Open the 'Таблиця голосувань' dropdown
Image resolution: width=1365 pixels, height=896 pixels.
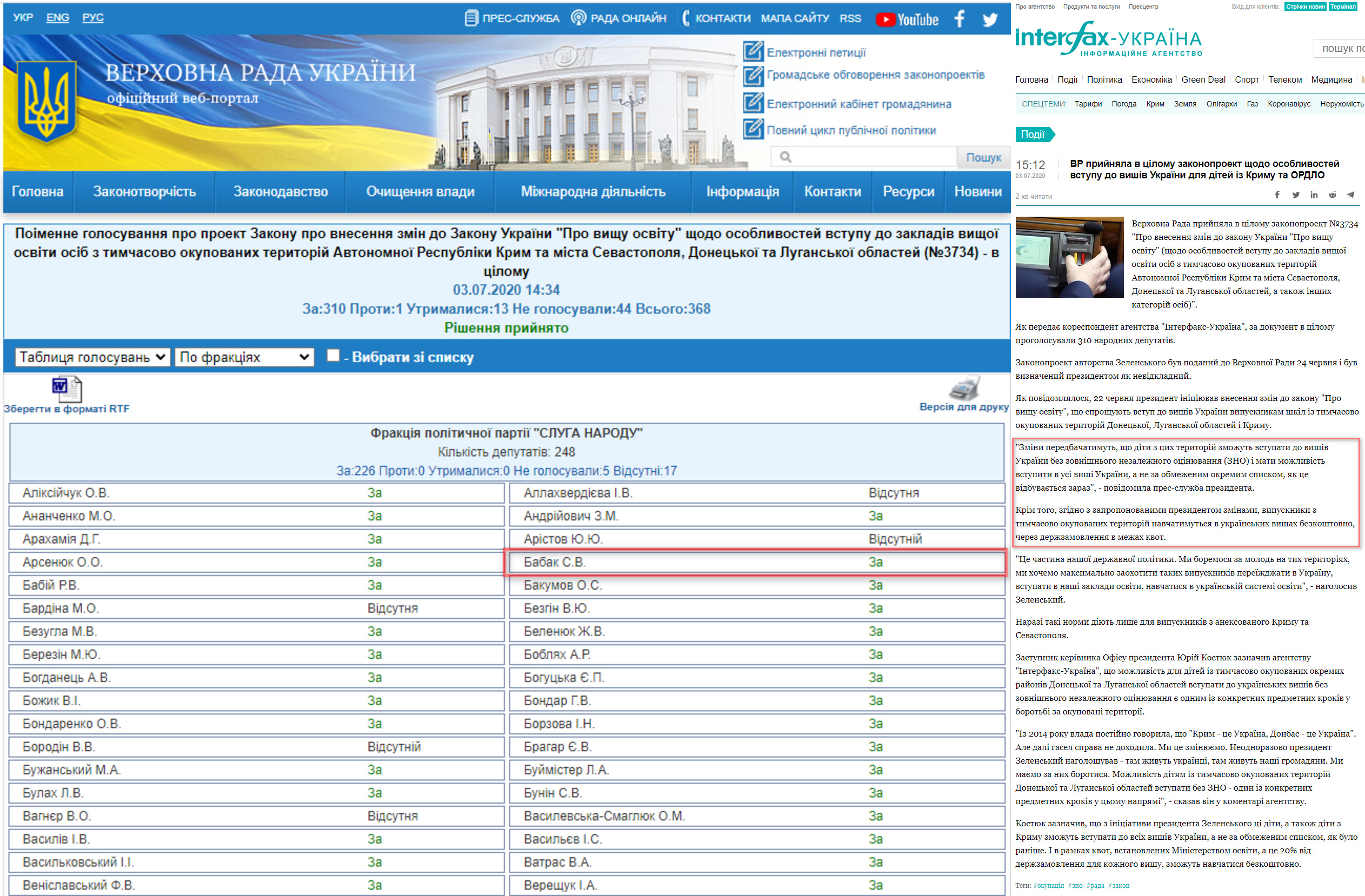point(92,357)
